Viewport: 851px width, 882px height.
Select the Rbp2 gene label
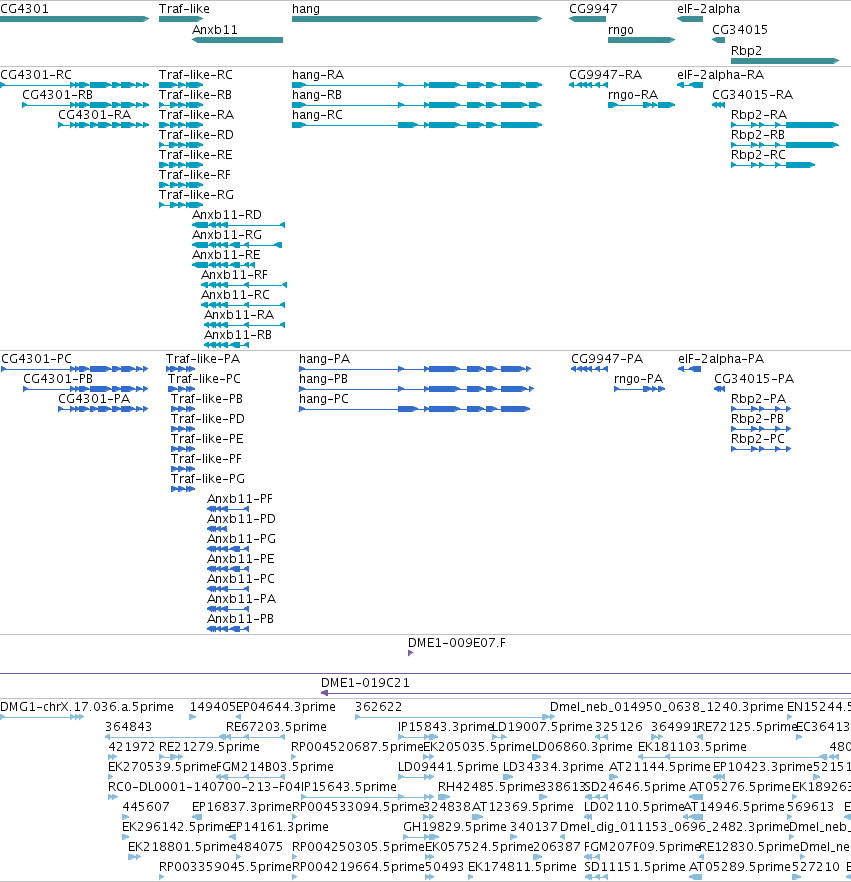click(746, 51)
